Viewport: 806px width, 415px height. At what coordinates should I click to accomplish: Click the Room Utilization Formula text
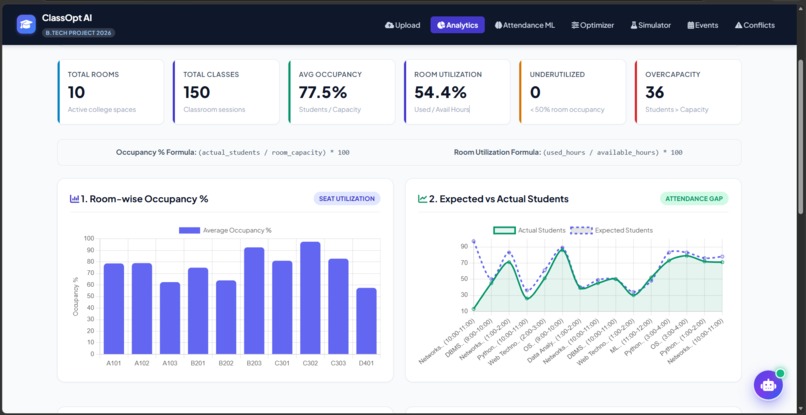[x=568, y=153]
